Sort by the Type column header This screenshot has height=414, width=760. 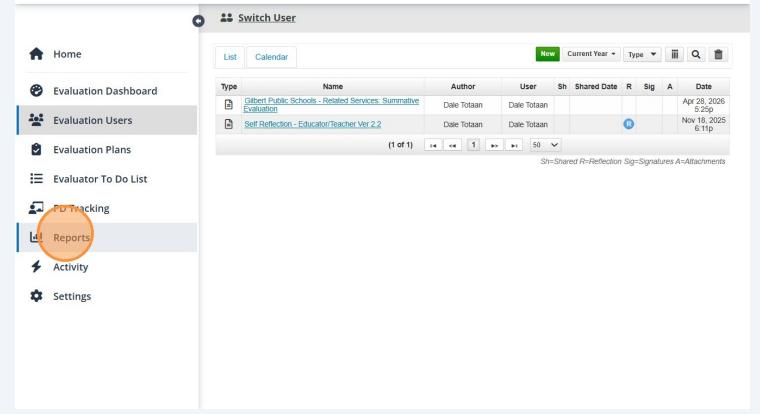(x=229, y=86)
